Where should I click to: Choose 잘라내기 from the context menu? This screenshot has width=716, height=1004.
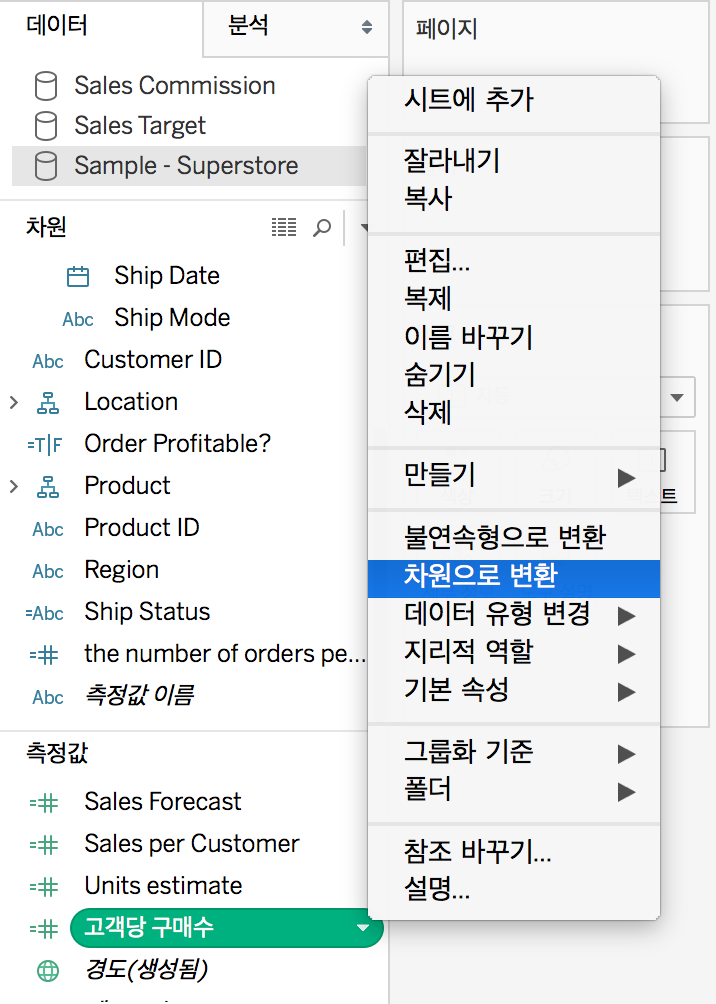pos(514,161)
